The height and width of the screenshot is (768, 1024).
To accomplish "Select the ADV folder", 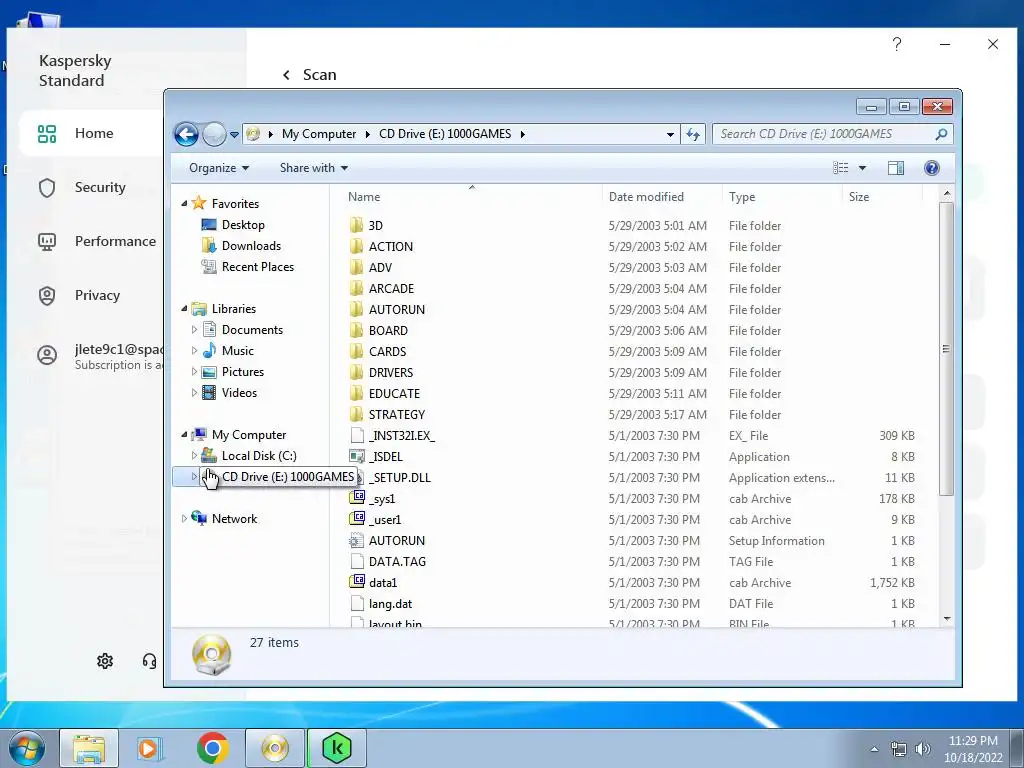I will pos(380,268).
